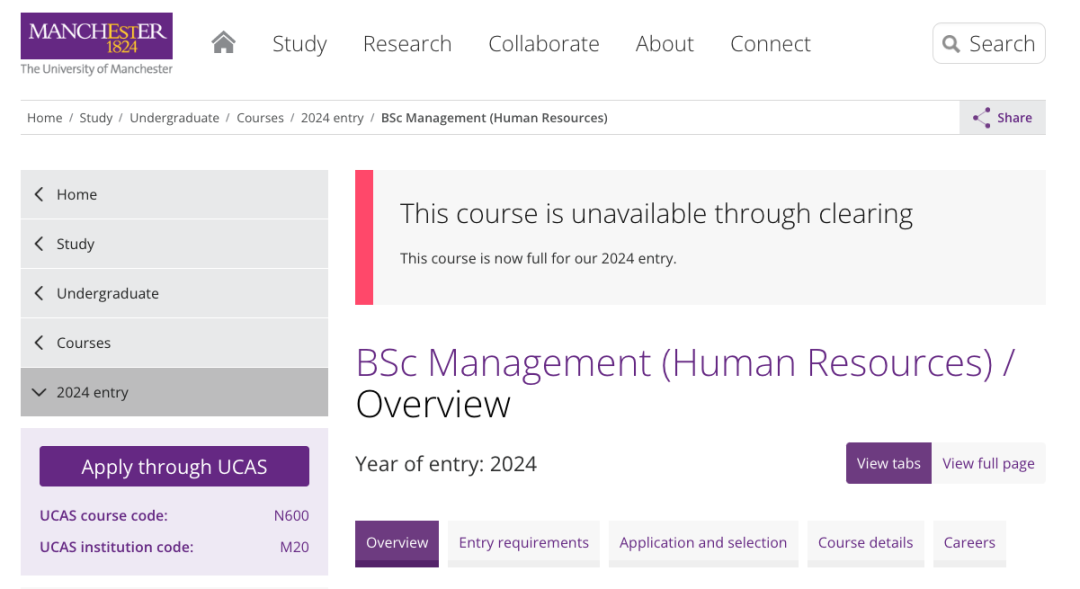Go back to Undergraduate in sidebar
Viewport: 1080px width, 589px height.
(x=174, y=293)
